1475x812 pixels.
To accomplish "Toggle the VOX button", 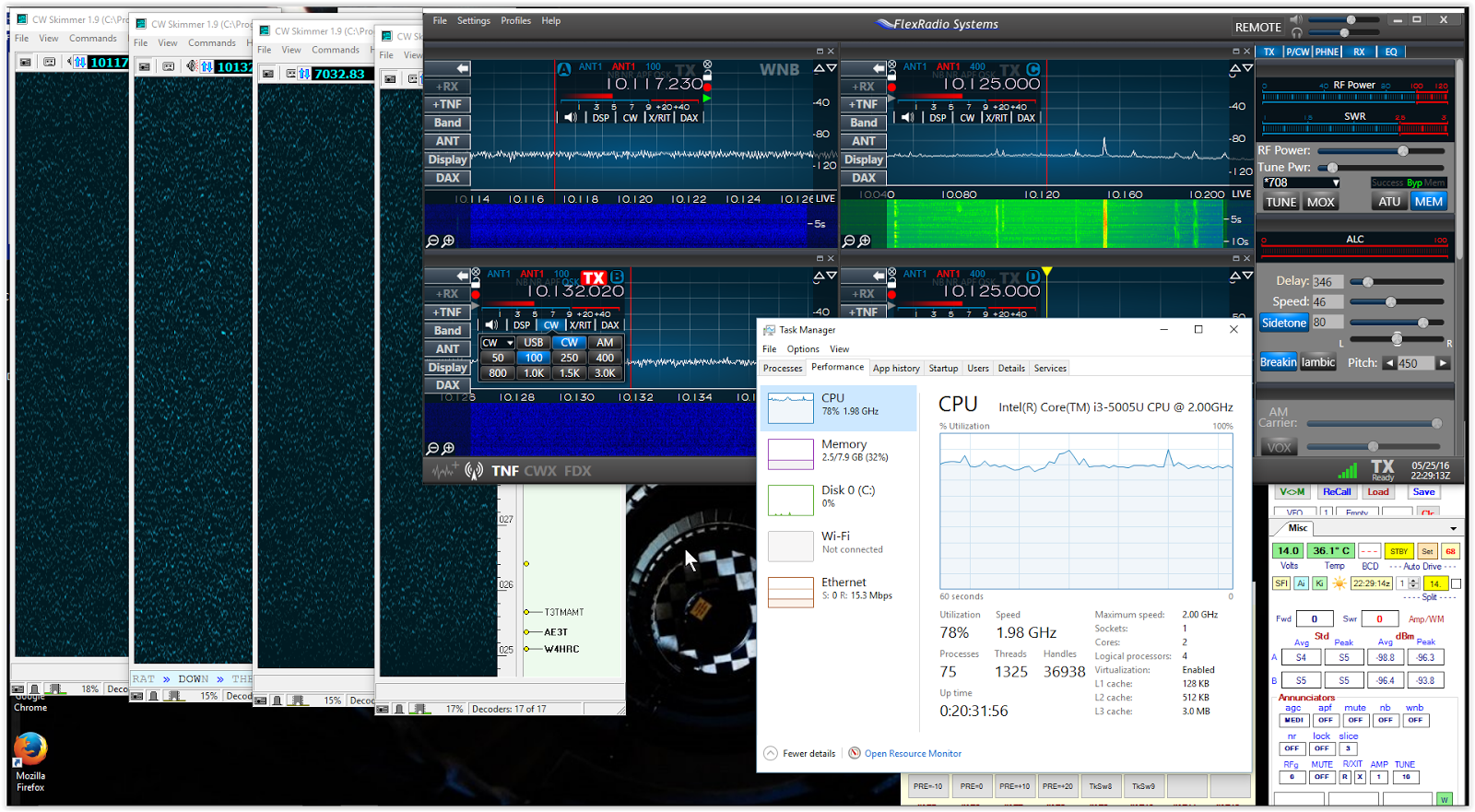I will [x=1279, y=448].
